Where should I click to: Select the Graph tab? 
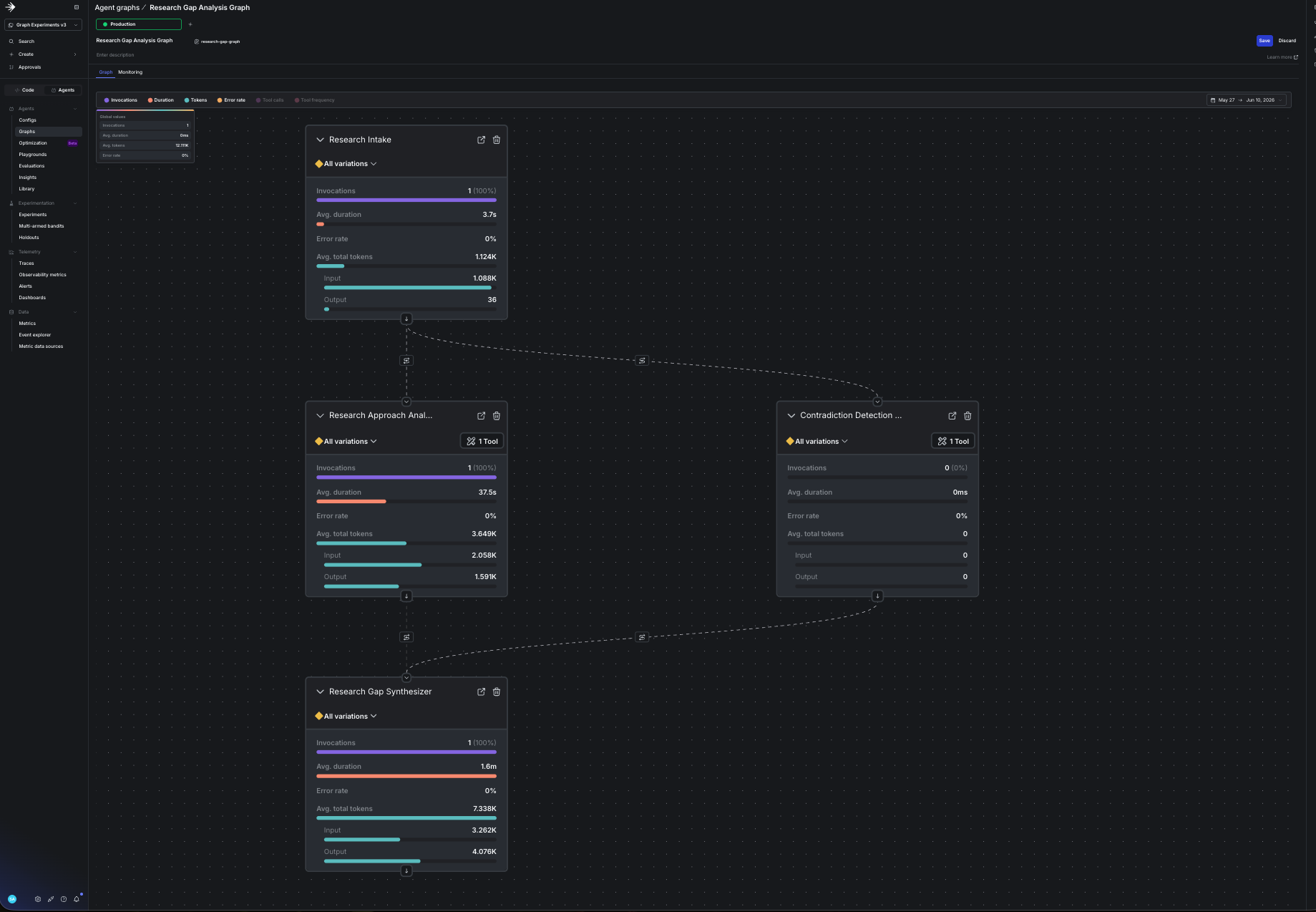pyautogui.click(x=106, y=72)
